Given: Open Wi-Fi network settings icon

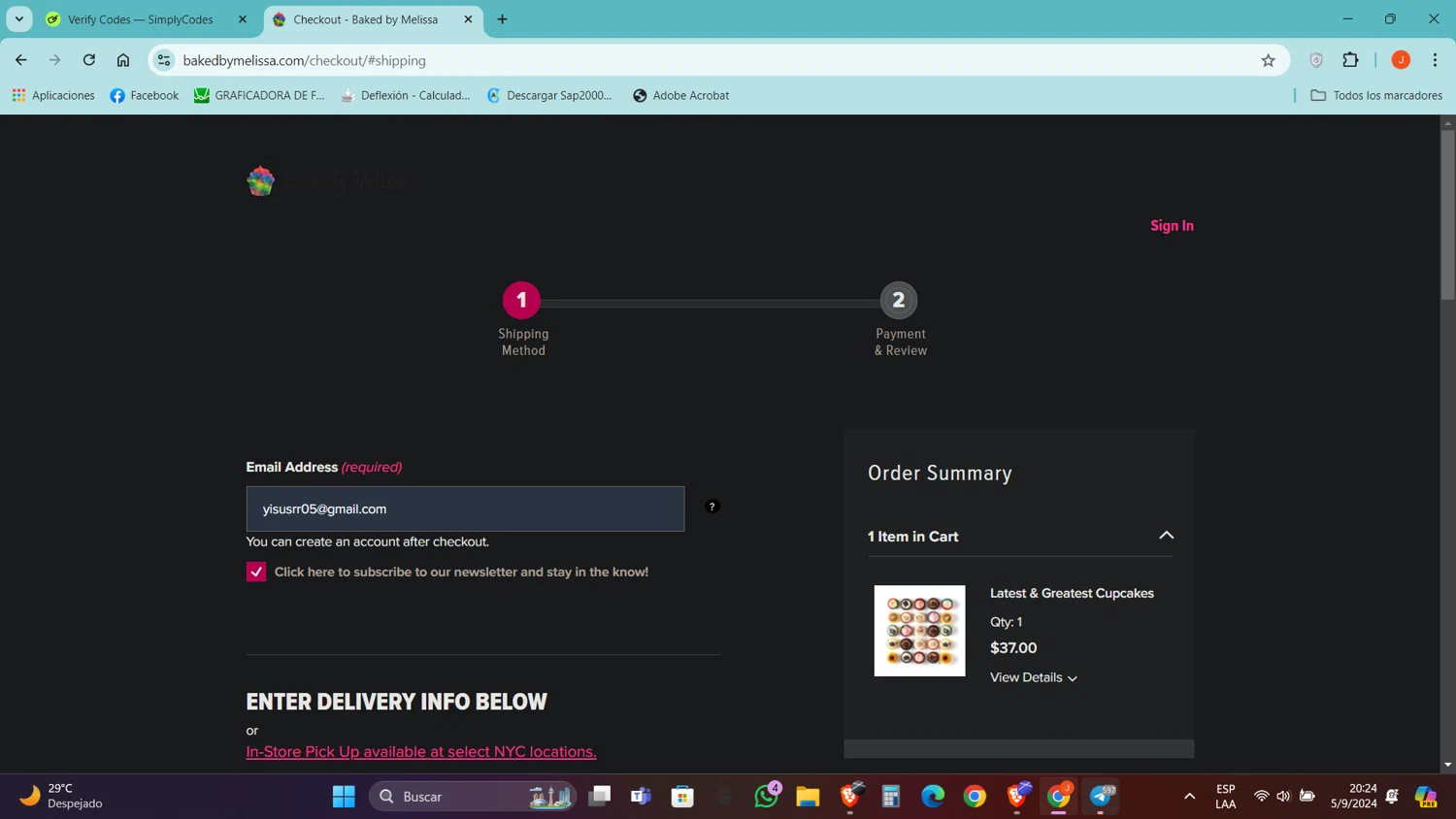Looking at the screenshot, I should tap(1261, 797).
